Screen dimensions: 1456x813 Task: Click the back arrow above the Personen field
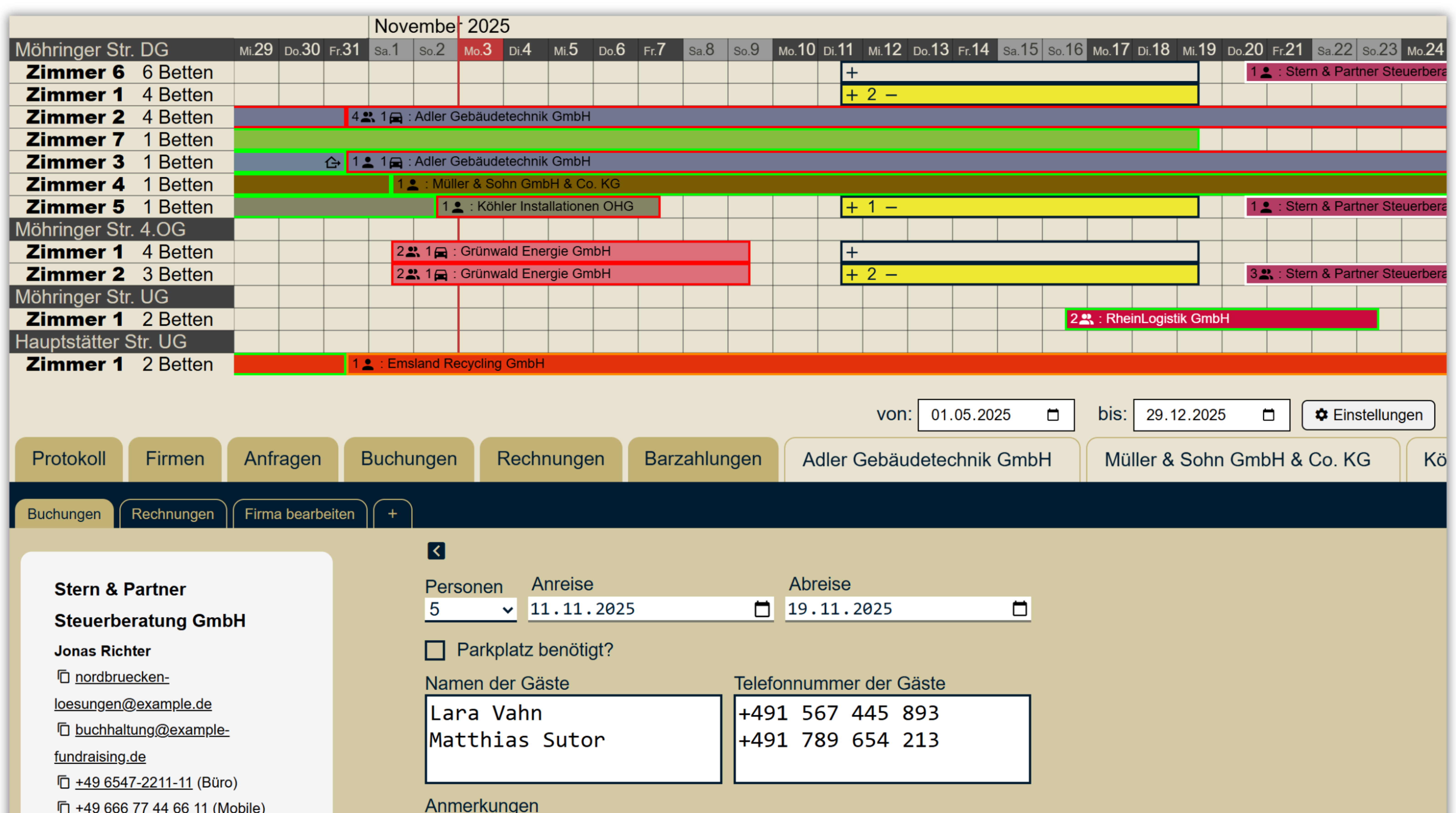click(436, 550)
